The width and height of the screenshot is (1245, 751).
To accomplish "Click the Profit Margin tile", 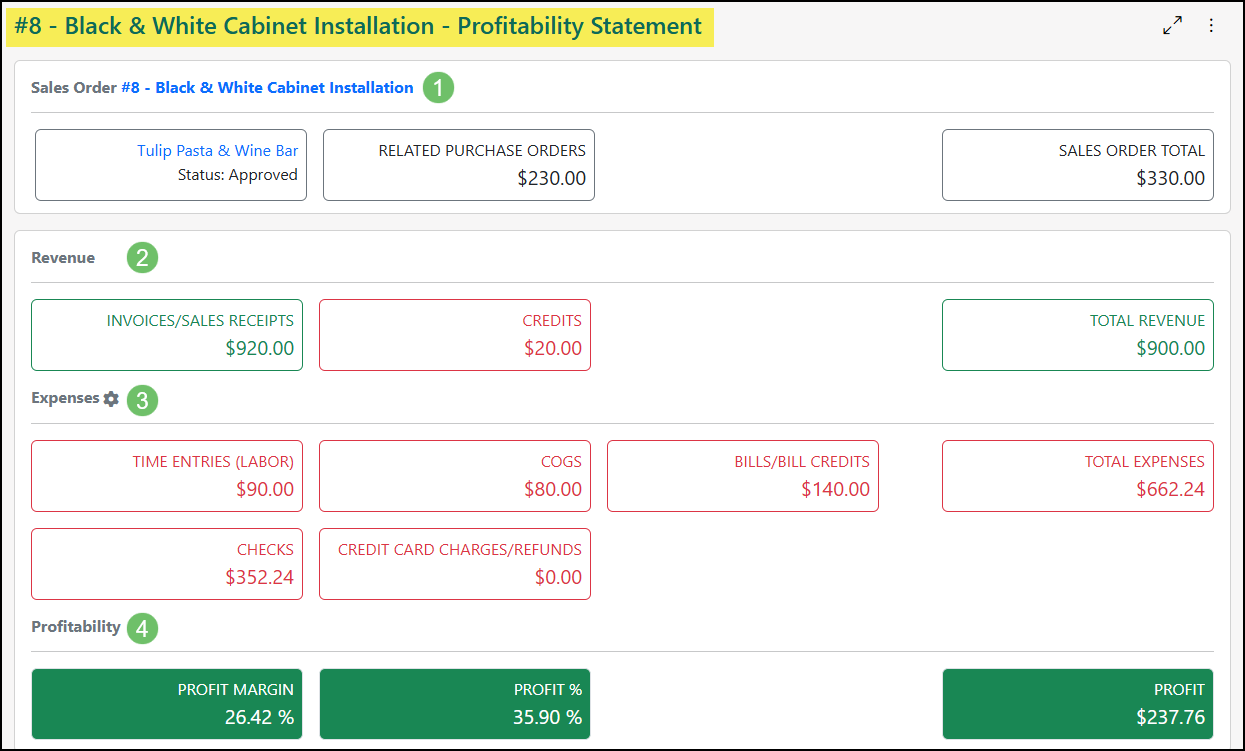I will pyautogui.click(x=167, y=704).
